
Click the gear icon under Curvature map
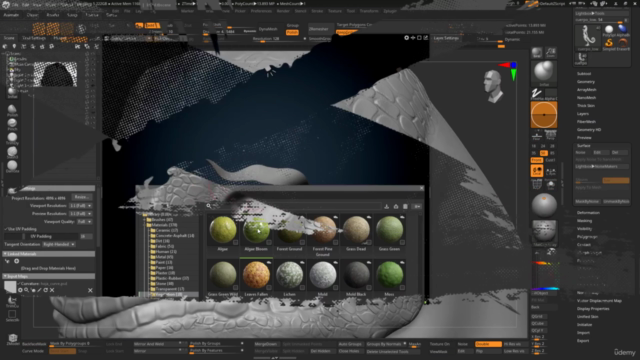pyautogui.click(x=20, y=290)
